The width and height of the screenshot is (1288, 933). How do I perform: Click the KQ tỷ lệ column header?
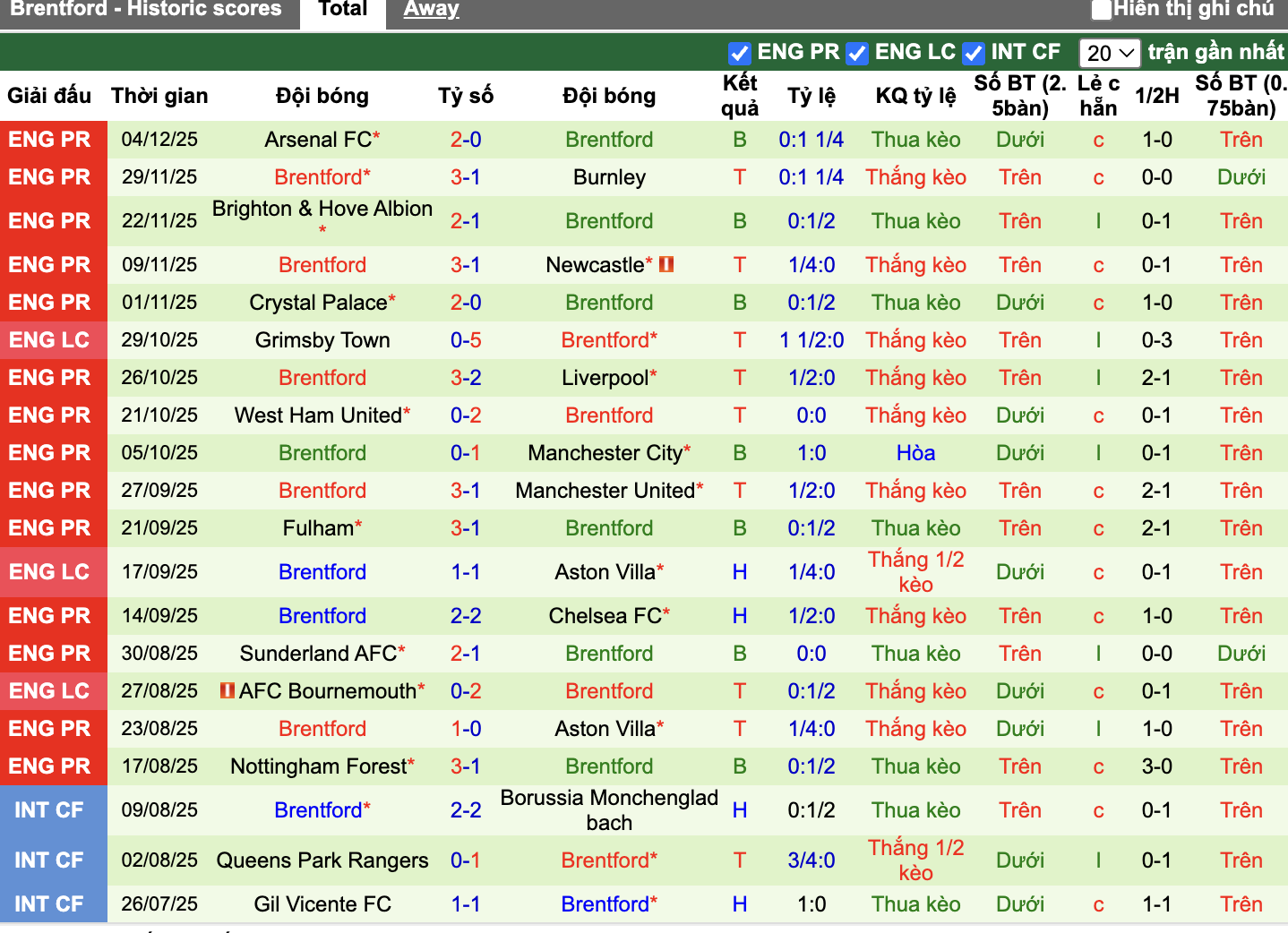[x=915, y=96]
